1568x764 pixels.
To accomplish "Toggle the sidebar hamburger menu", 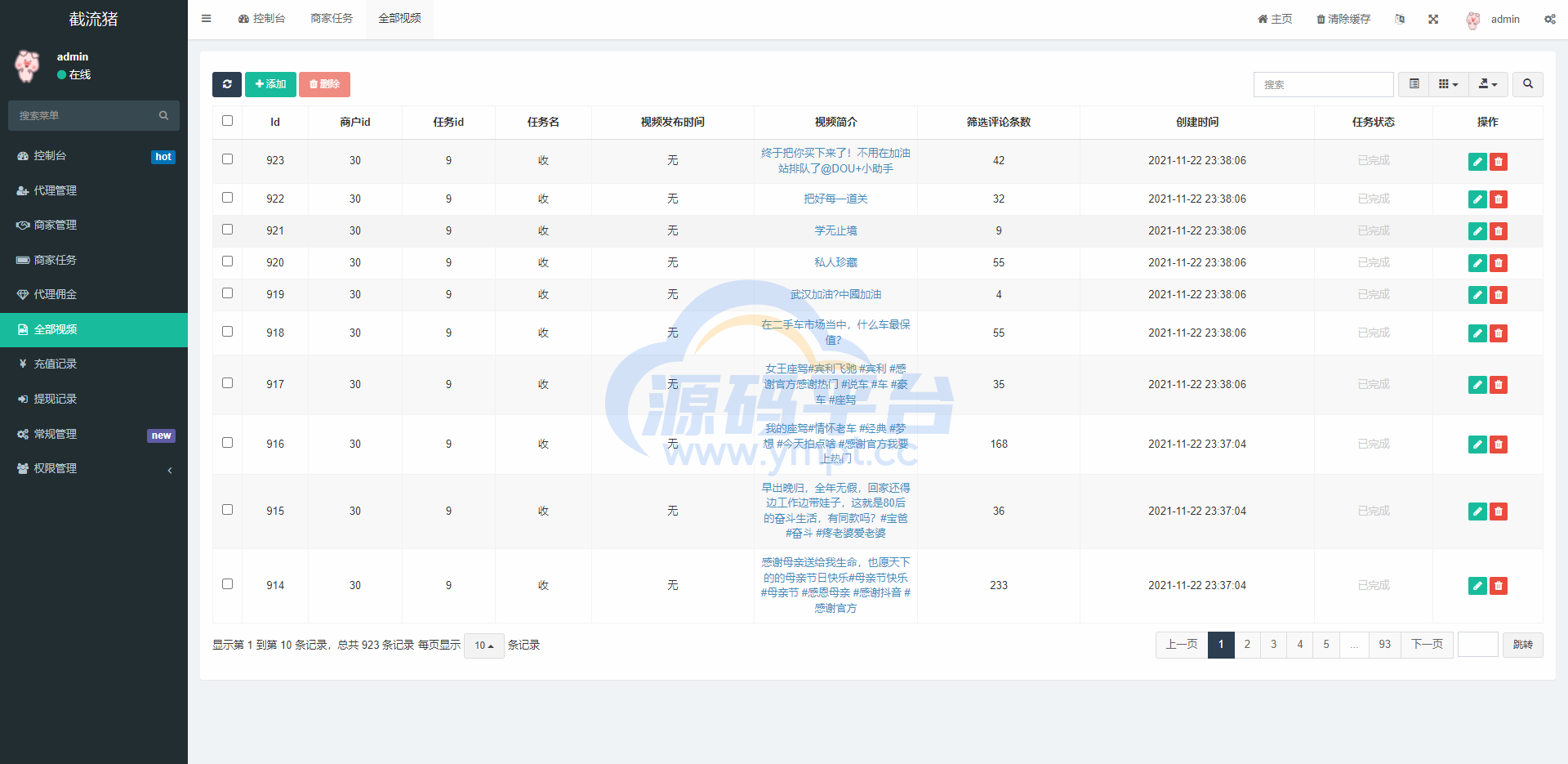I will pos(206,19).
